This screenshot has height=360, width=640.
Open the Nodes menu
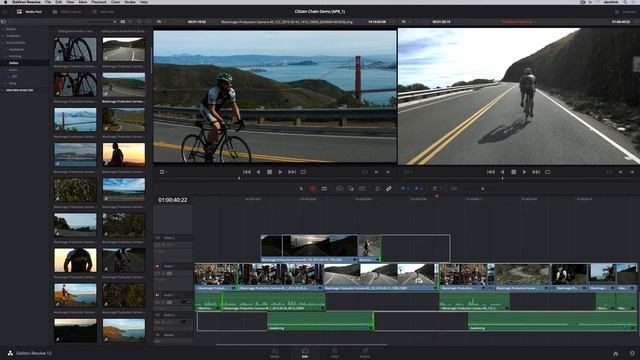[x=130, y=2]
